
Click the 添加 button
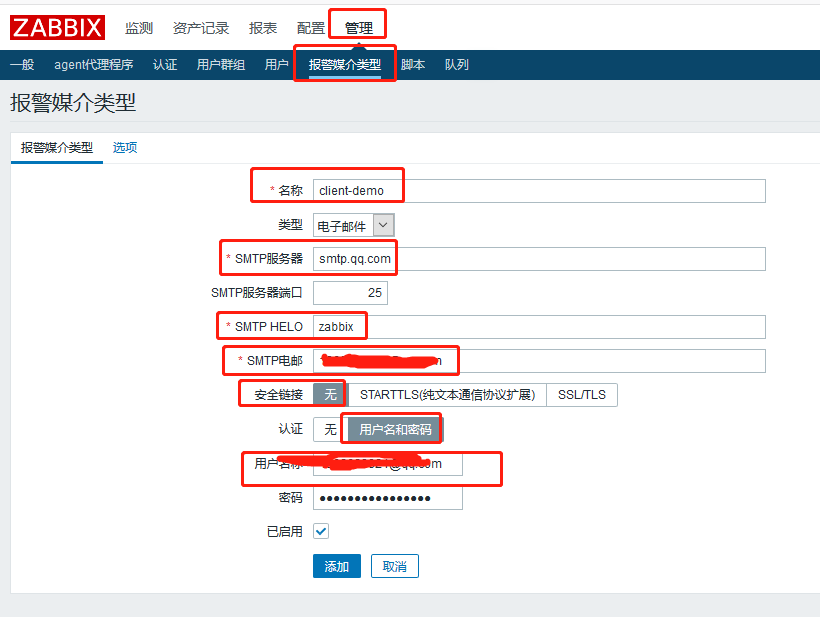337,566
